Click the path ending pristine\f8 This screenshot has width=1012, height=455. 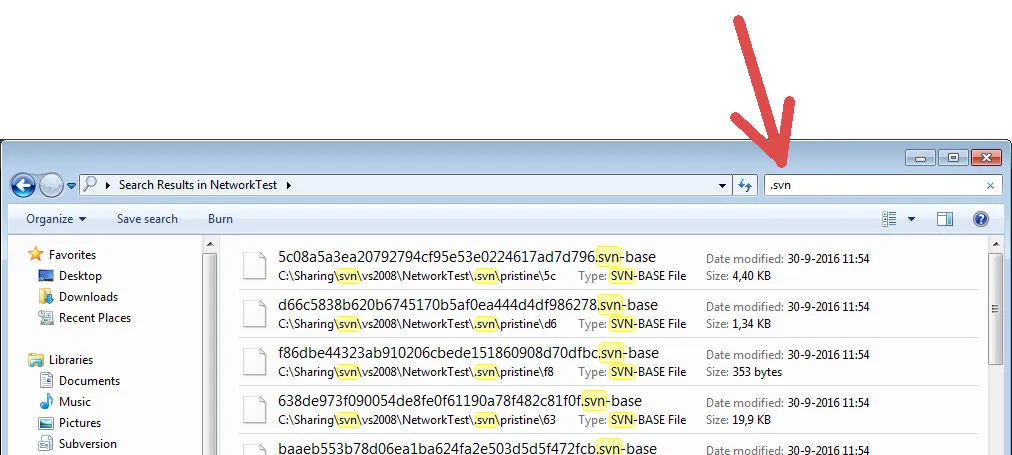click(x=416, y=372)
